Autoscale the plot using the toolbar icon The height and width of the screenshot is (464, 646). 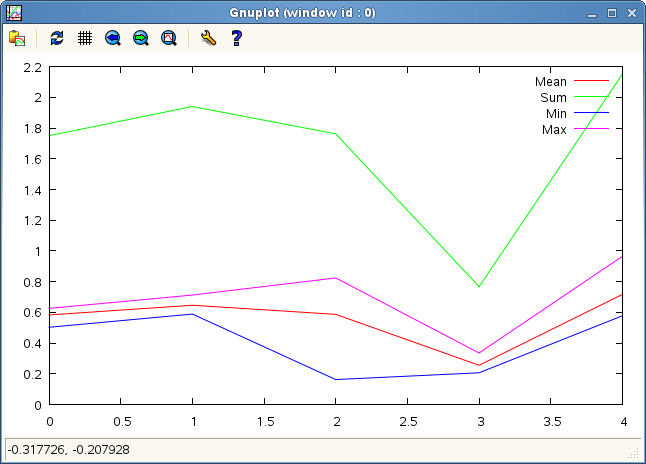169,38
